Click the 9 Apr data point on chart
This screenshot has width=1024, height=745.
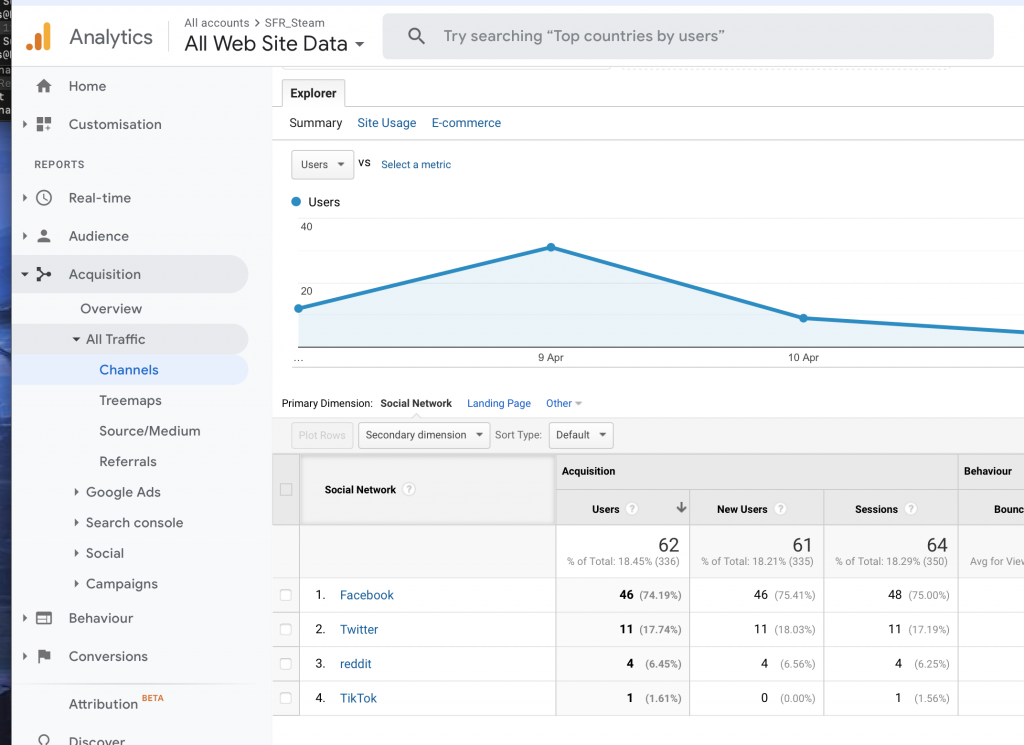click(551, 247)
